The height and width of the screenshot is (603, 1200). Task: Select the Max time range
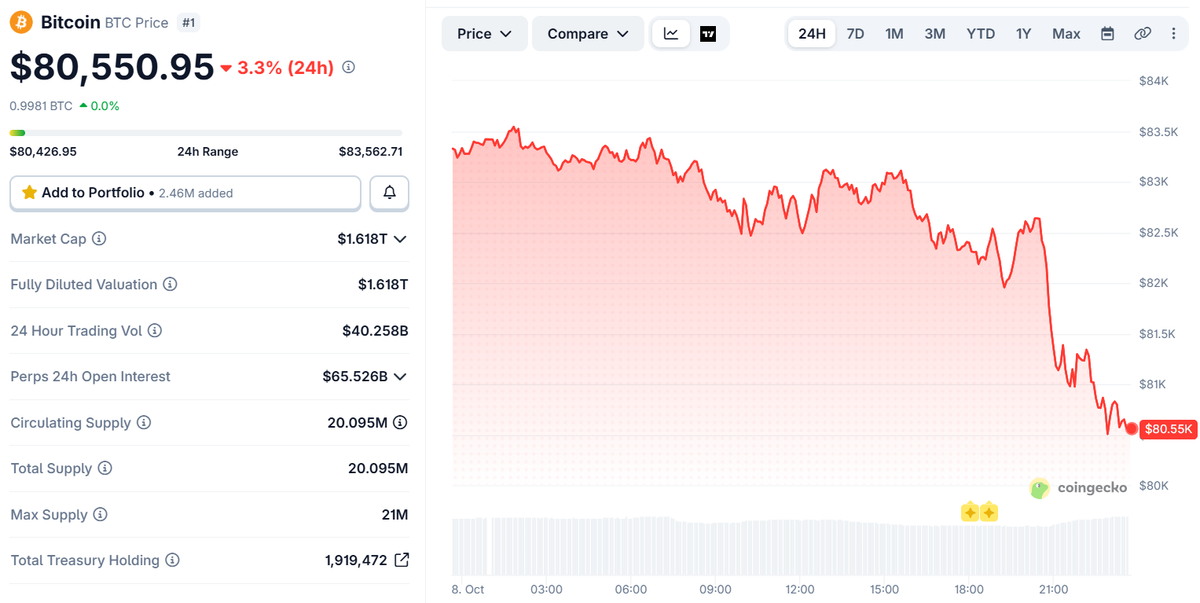tap(1066, 33)
